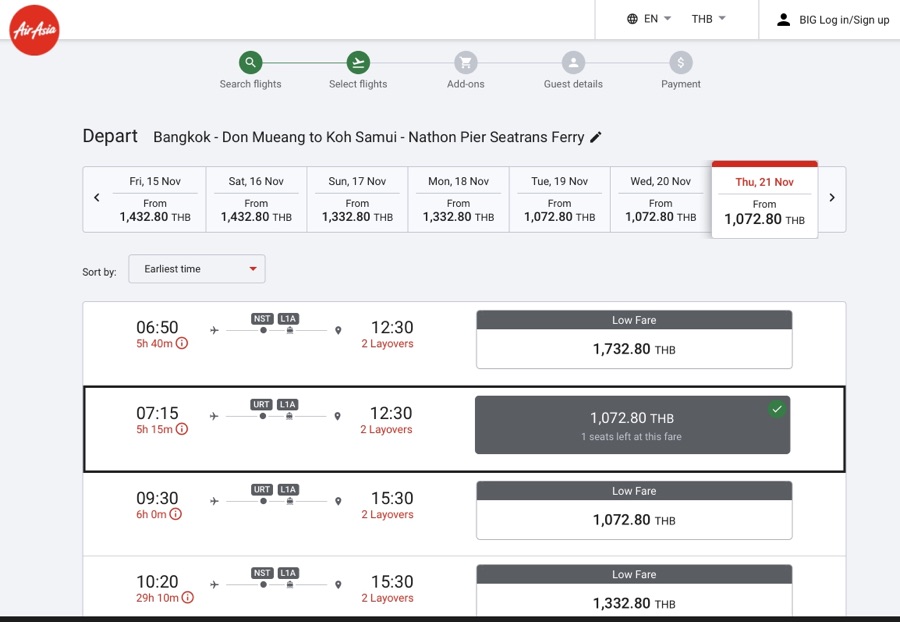Click URT stop badge on 07:15 flight
900x622 pixels.
262,405
